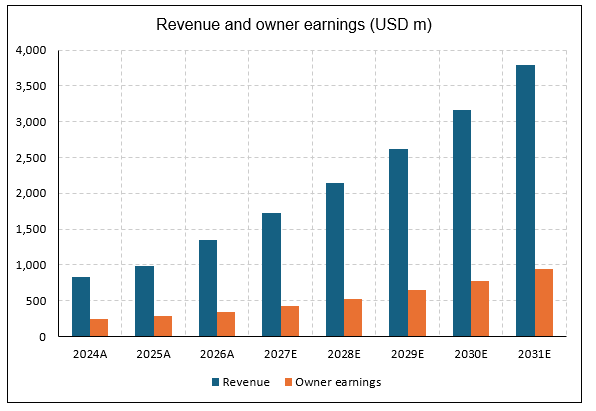This screenshot has width=596, height=411.
Task: Select the 3,000 y-axis value
Action: [x=31, y=122]
